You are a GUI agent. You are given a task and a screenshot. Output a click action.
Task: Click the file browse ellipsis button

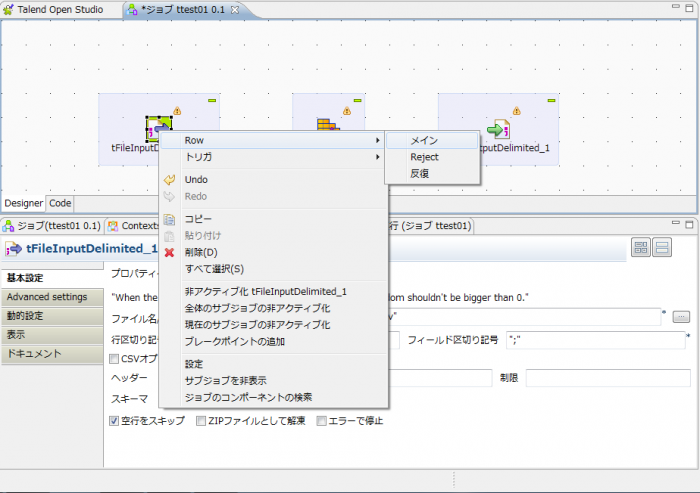click(681, 317)
